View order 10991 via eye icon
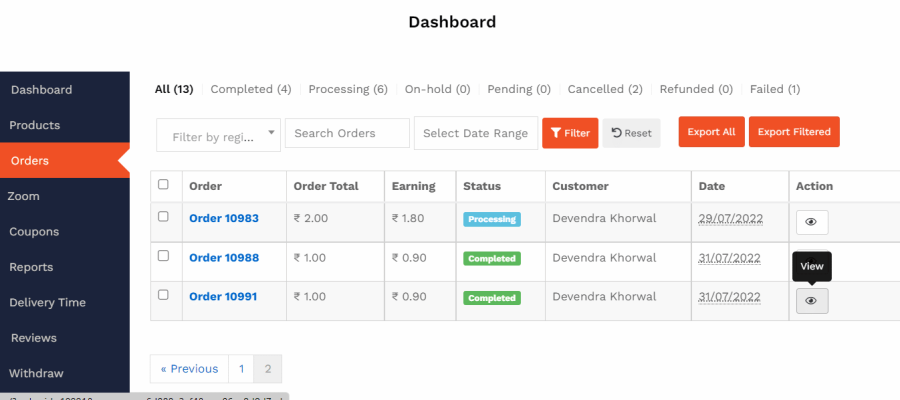Screen dimensions: 900x400 point(812,301)
